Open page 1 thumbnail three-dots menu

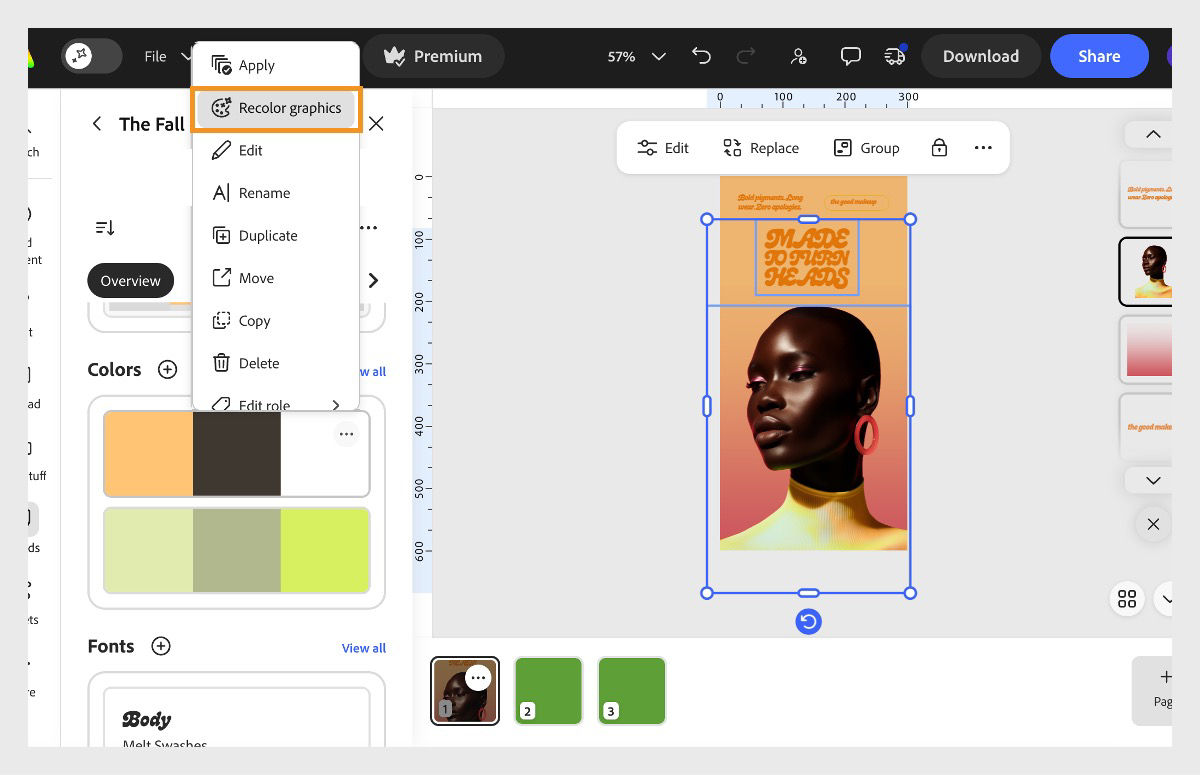tap(478, 678)
